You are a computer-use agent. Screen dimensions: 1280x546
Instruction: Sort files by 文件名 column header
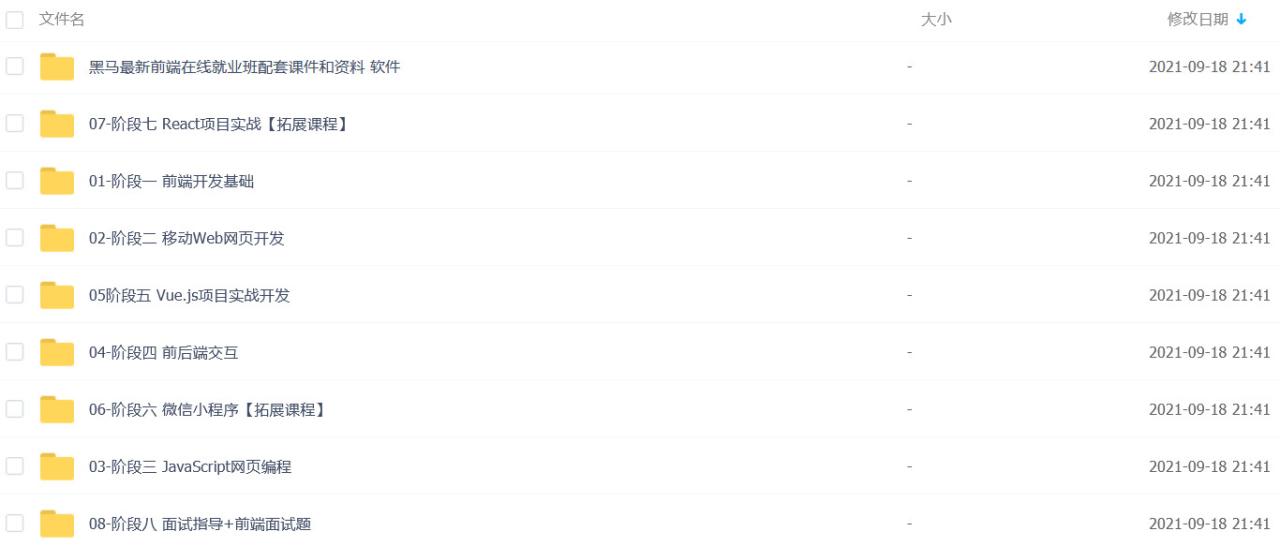[x=61, y=20]
